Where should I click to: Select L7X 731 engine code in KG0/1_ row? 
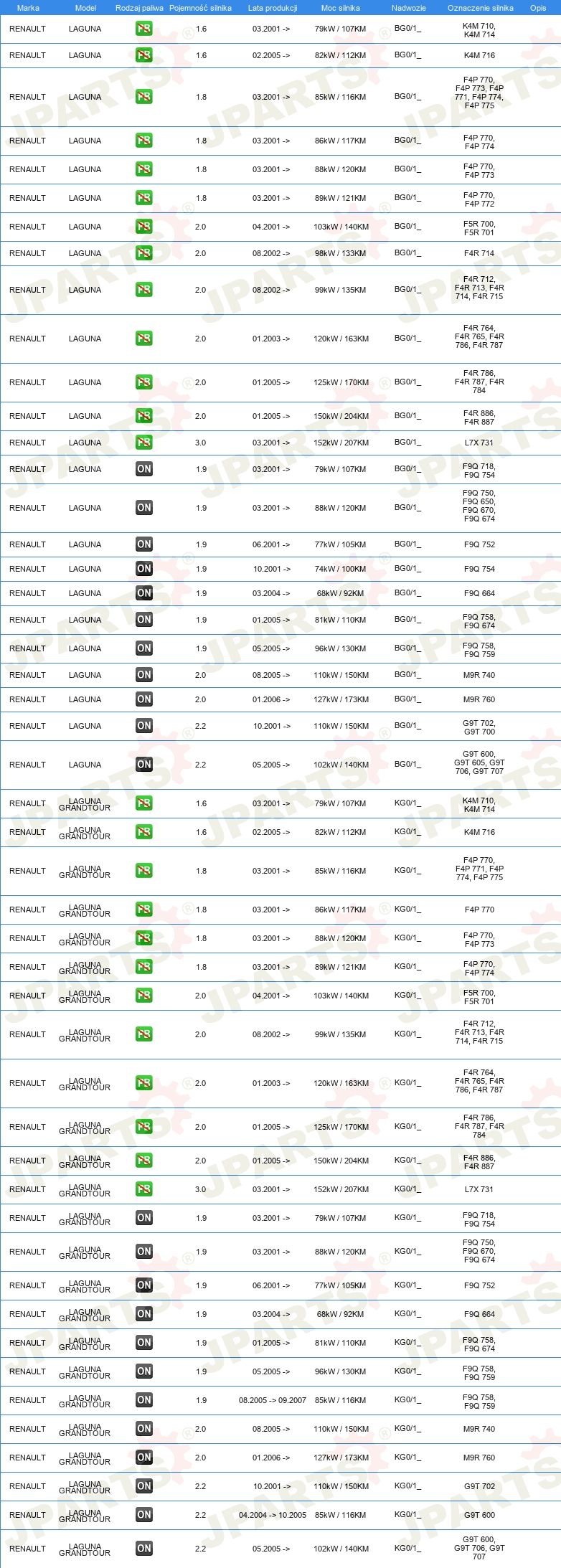[479, 1189]
